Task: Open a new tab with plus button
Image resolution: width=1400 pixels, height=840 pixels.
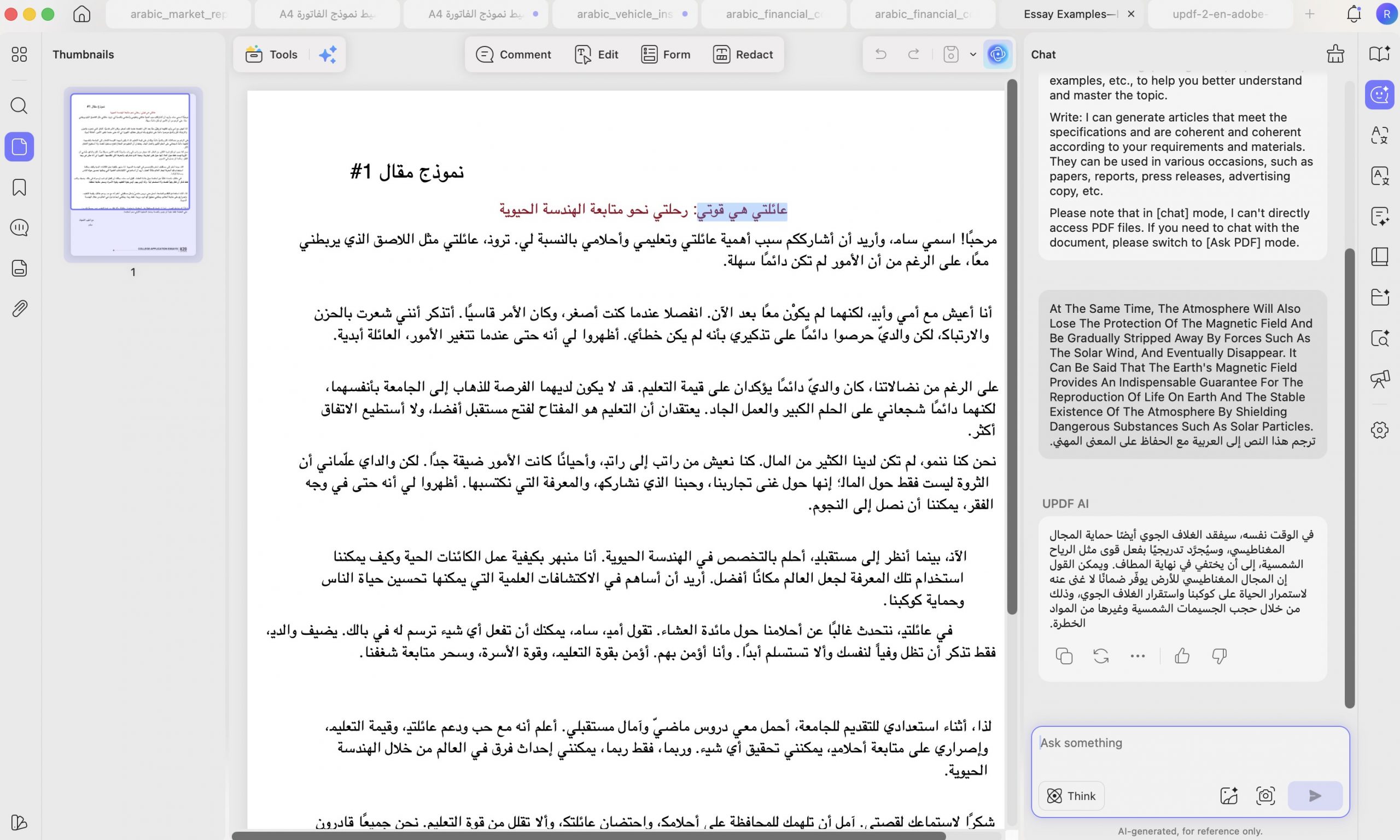Action: [x=1309, y=14]
